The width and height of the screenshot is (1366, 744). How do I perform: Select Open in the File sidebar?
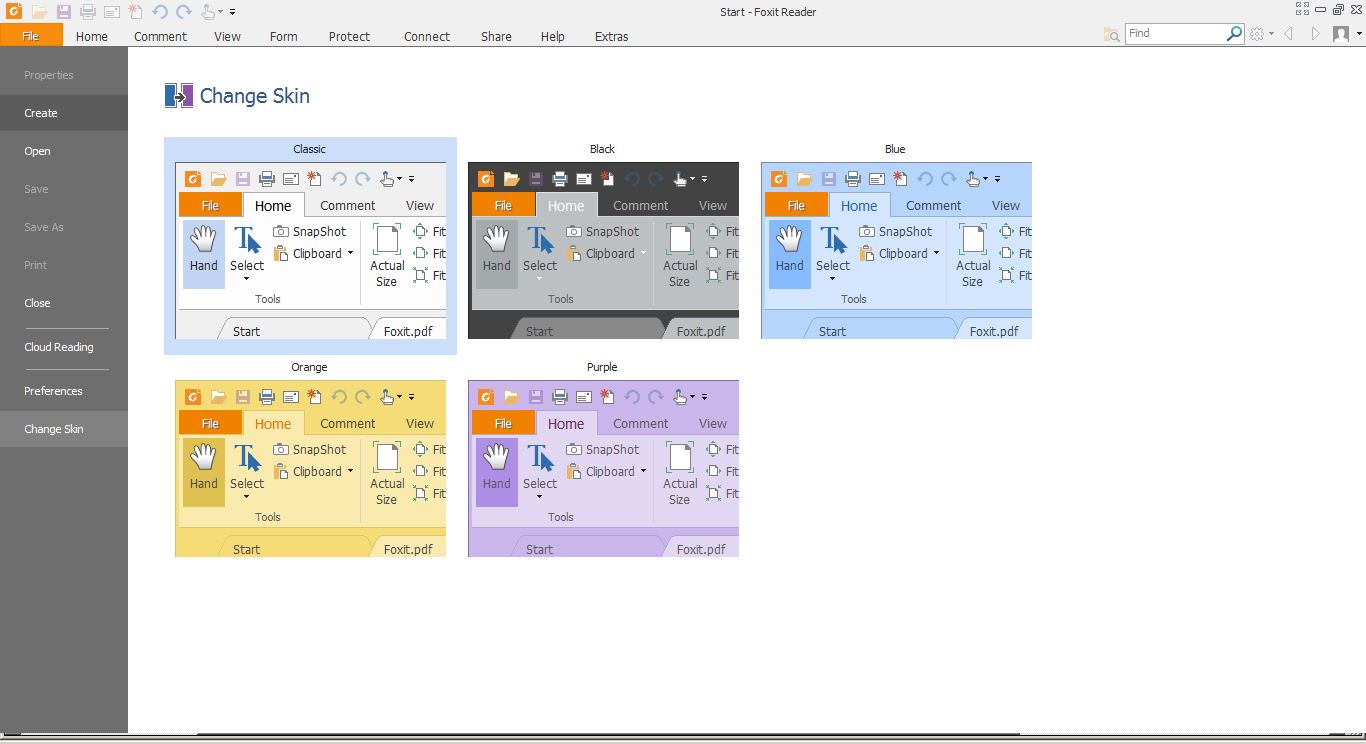point(64,151)
